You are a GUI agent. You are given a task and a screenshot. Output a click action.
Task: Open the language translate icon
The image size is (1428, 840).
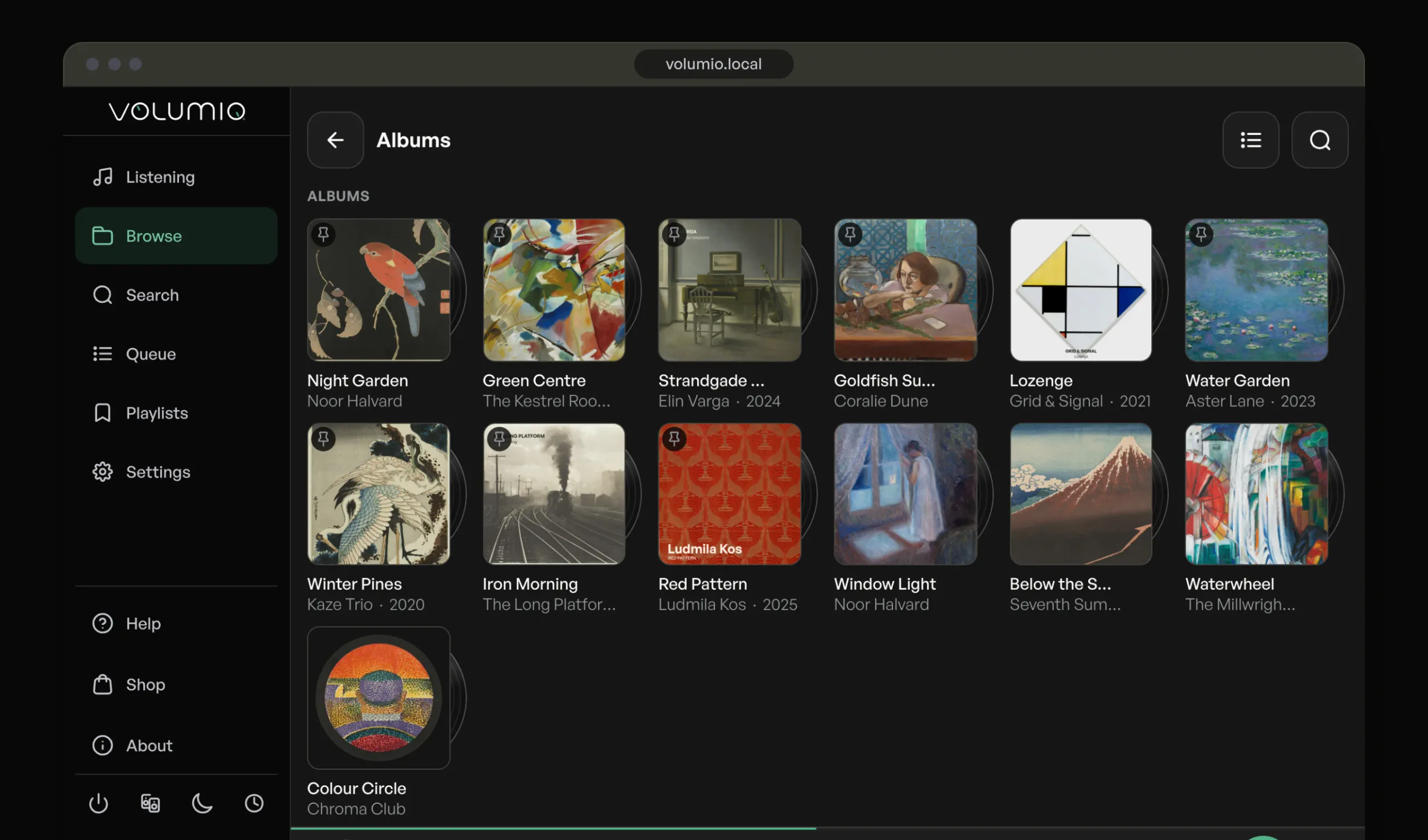point(150,803)
